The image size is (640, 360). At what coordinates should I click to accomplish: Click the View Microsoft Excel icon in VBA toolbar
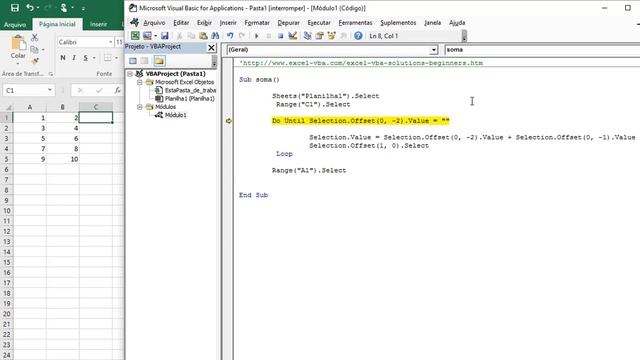tap(135, 36)
